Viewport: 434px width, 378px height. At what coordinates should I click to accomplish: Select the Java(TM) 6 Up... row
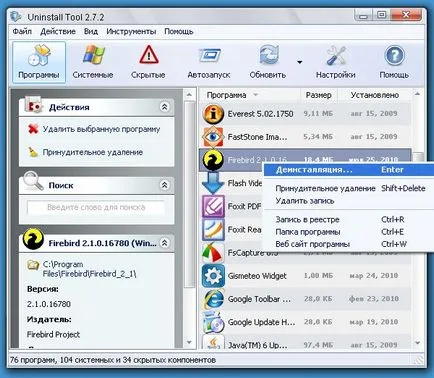coord(305,342)
